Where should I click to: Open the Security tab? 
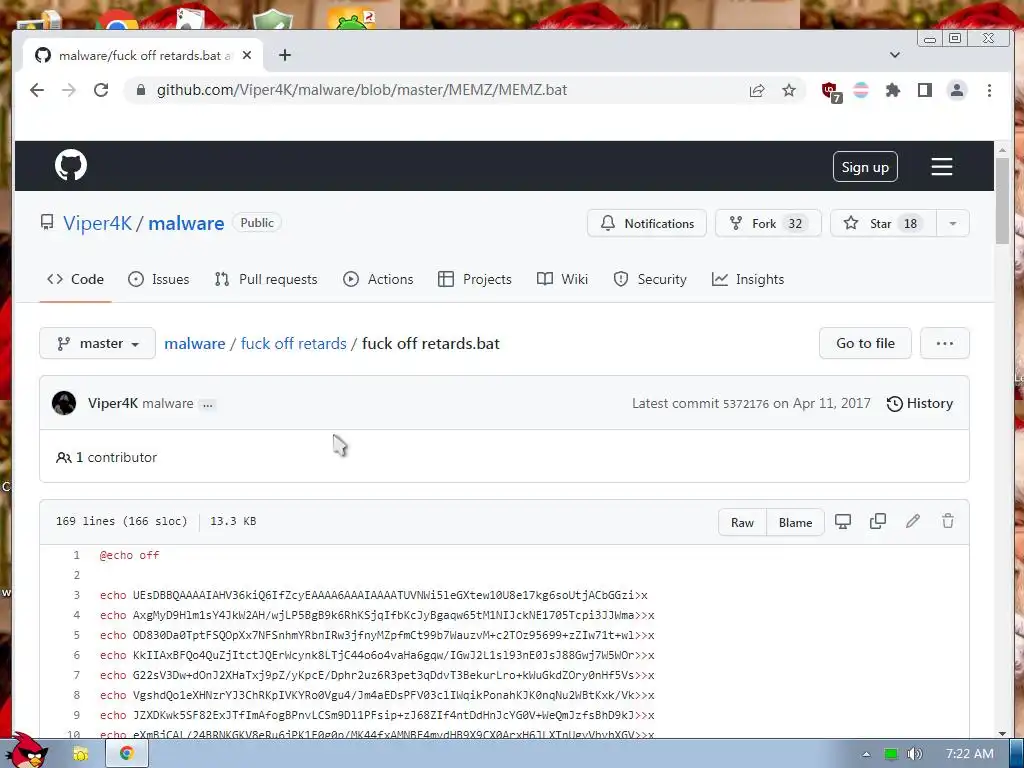(x=650, y=280)
